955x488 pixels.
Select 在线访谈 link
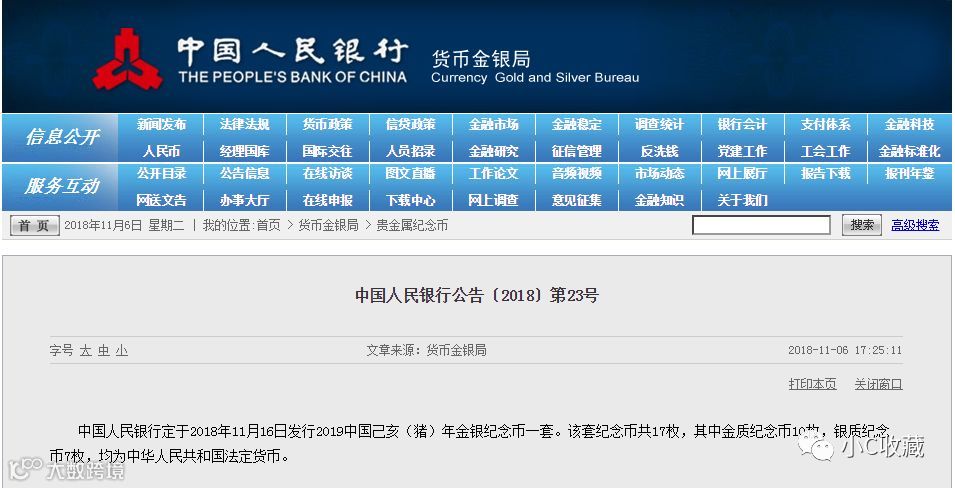pyautogui.click(x=327, y=174)
